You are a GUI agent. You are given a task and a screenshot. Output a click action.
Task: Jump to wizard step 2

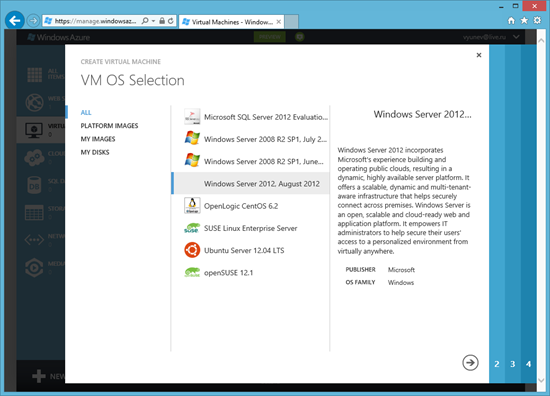(x=497, y=364)
